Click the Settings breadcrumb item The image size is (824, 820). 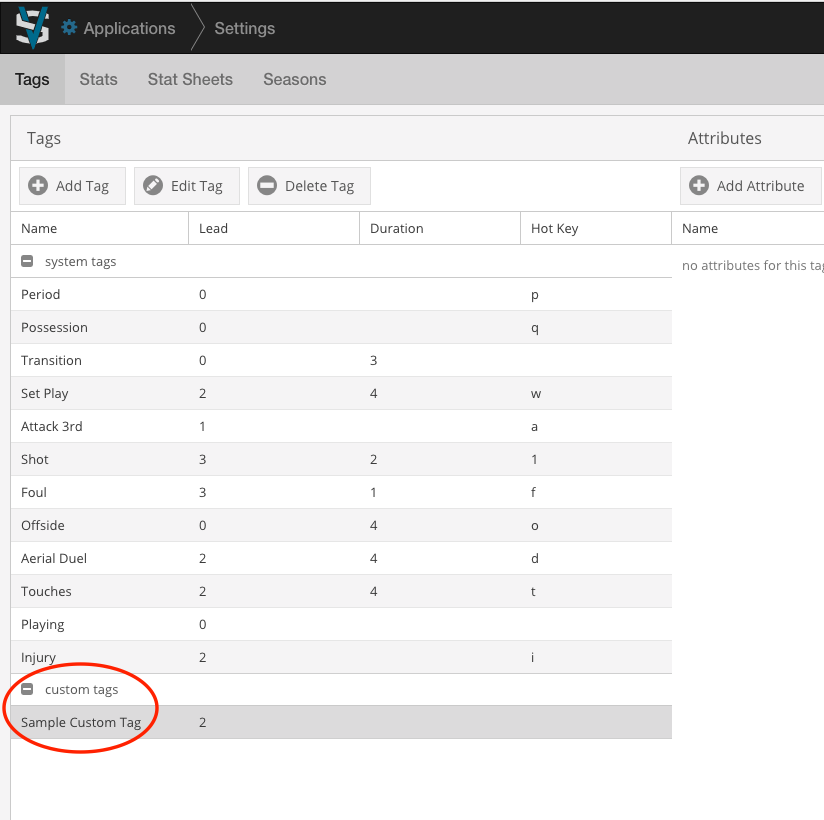(244, 29)
